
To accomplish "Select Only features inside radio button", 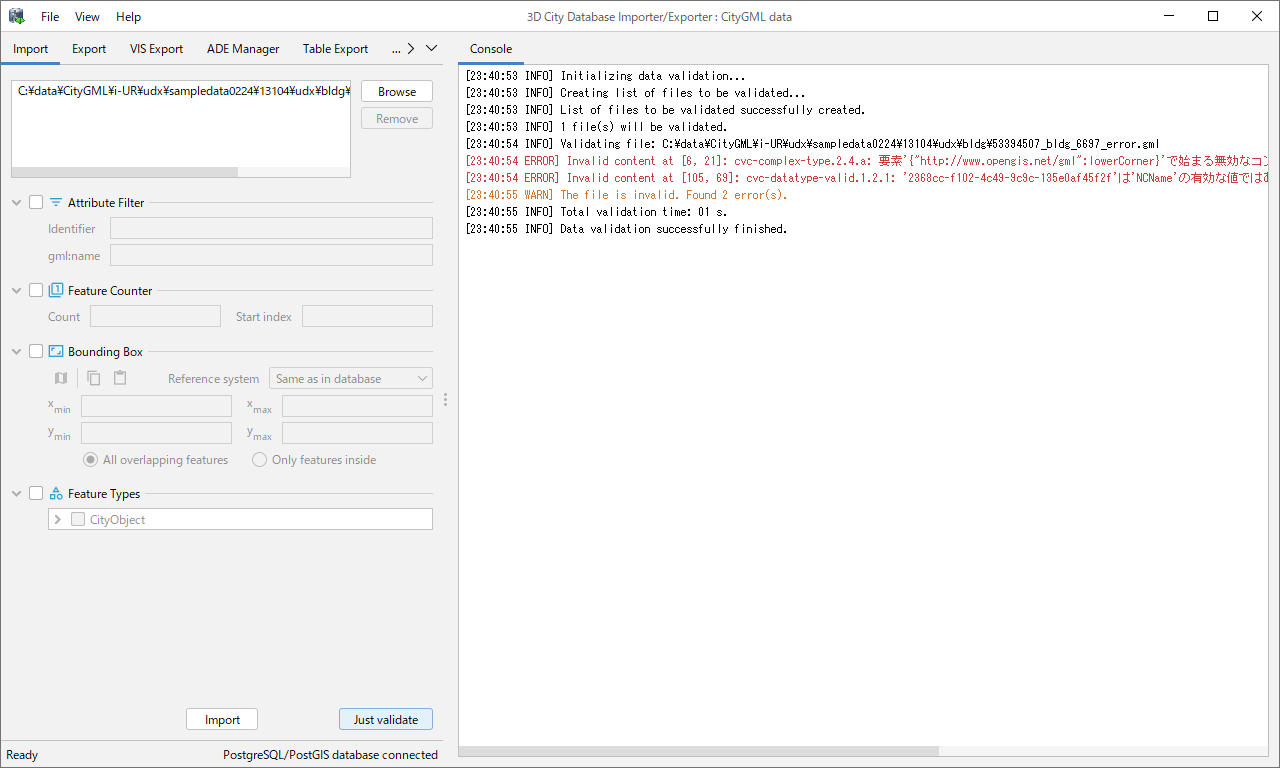I will tap(260, 460).
